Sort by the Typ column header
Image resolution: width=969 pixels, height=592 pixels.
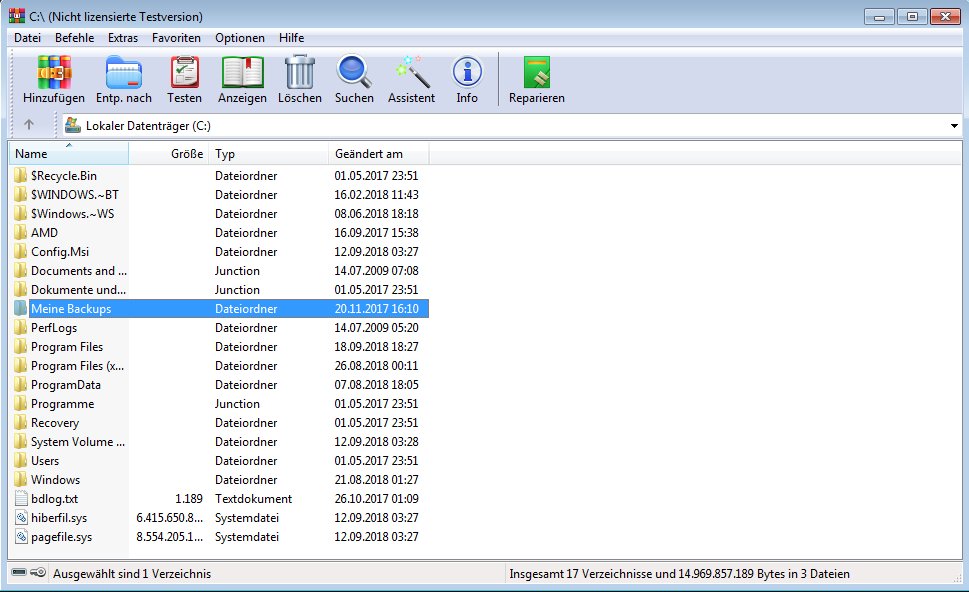[269, 154]
